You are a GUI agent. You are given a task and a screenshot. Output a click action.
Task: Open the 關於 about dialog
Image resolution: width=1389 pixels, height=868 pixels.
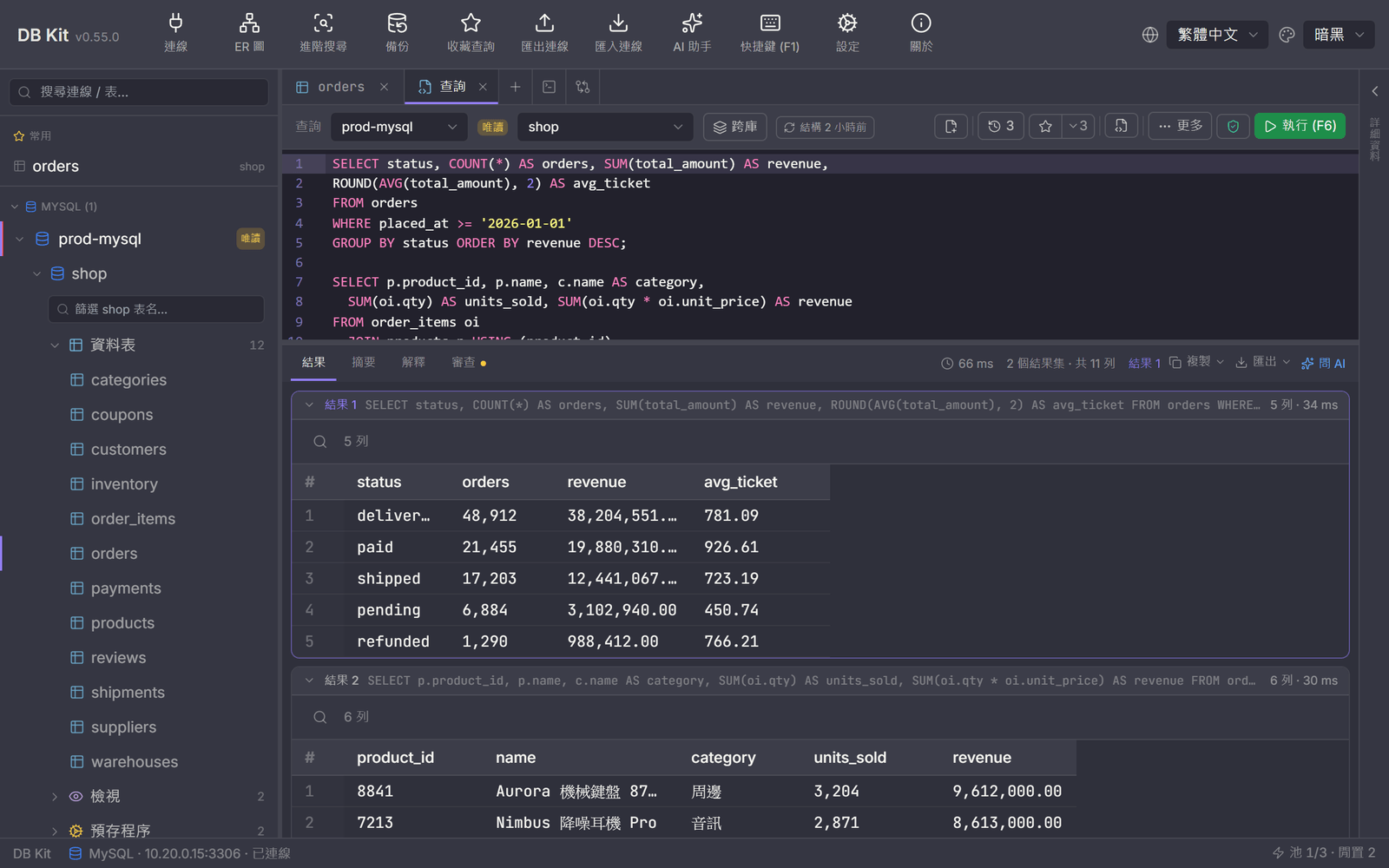[x=921, y=33]
